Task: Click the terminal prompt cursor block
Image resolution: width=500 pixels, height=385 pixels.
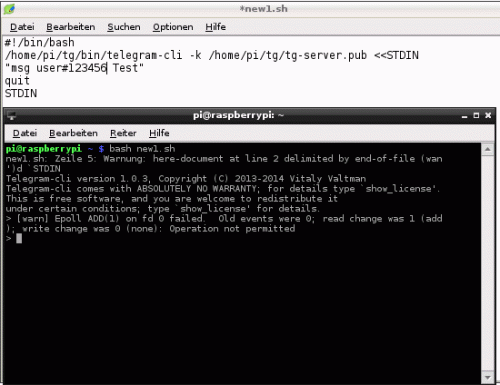Action: (19, 238)
